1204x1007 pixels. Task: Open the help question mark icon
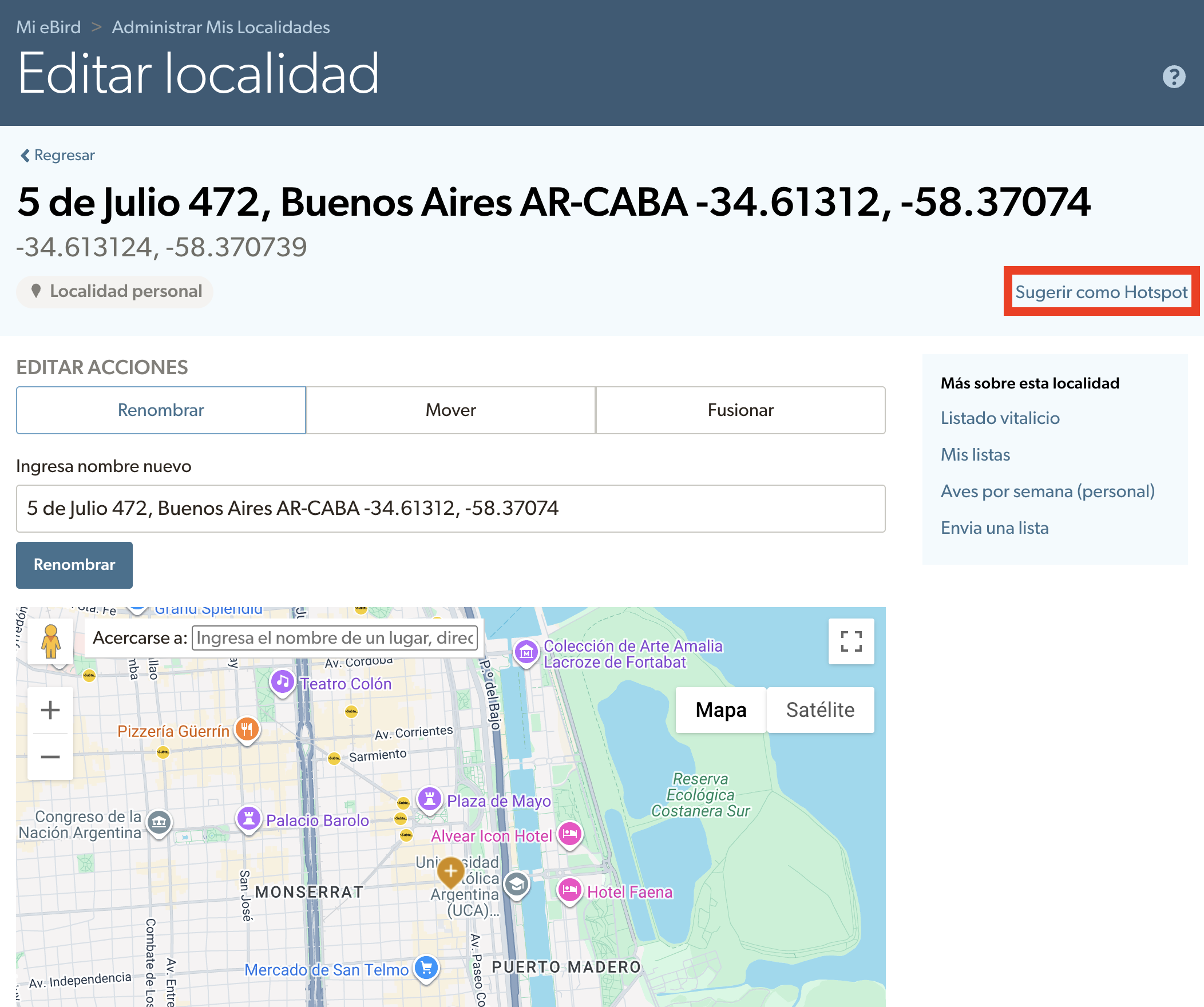pyautogui.click(x=1174, y=76)
